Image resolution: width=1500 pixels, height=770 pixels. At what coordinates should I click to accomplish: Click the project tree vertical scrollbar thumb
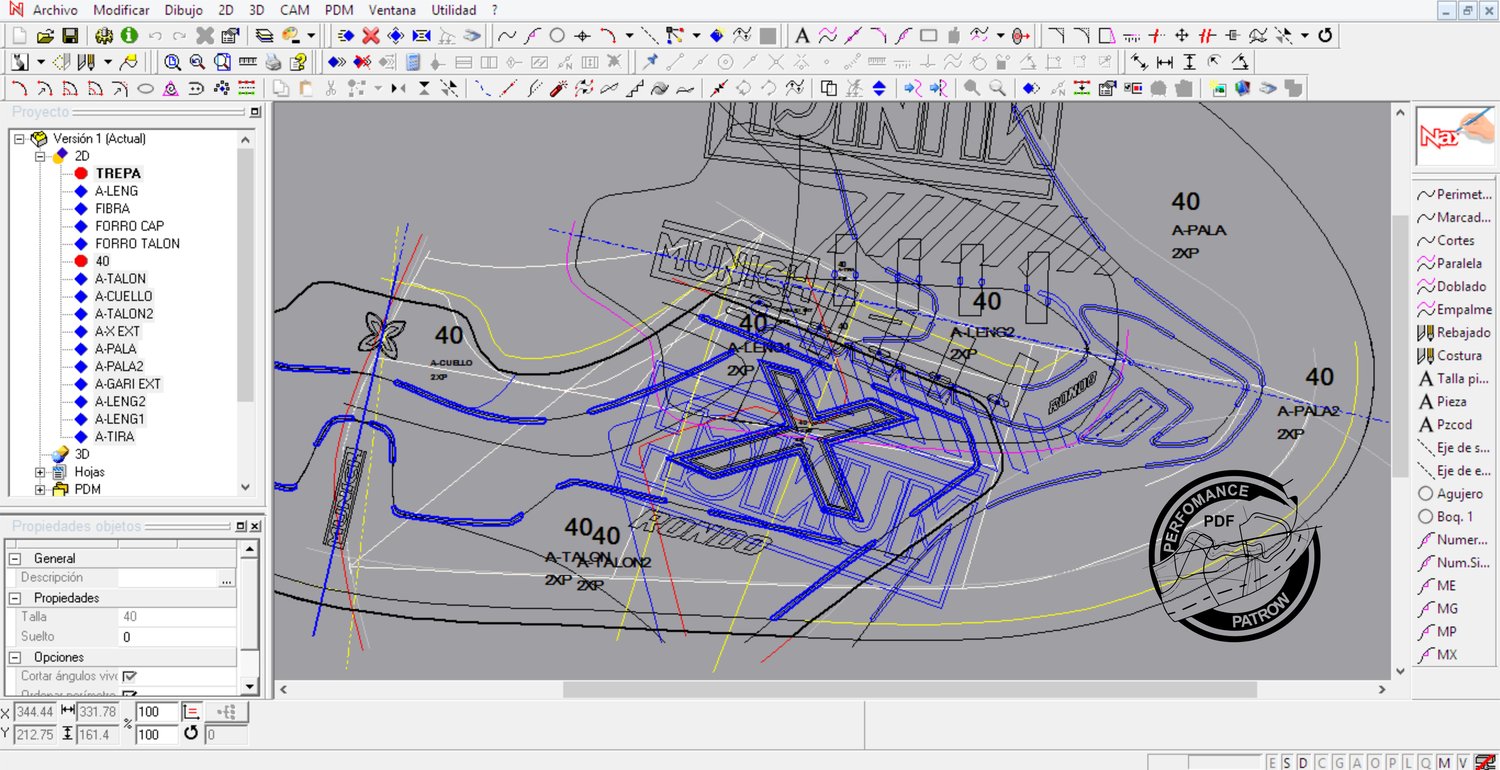[246, 275]
